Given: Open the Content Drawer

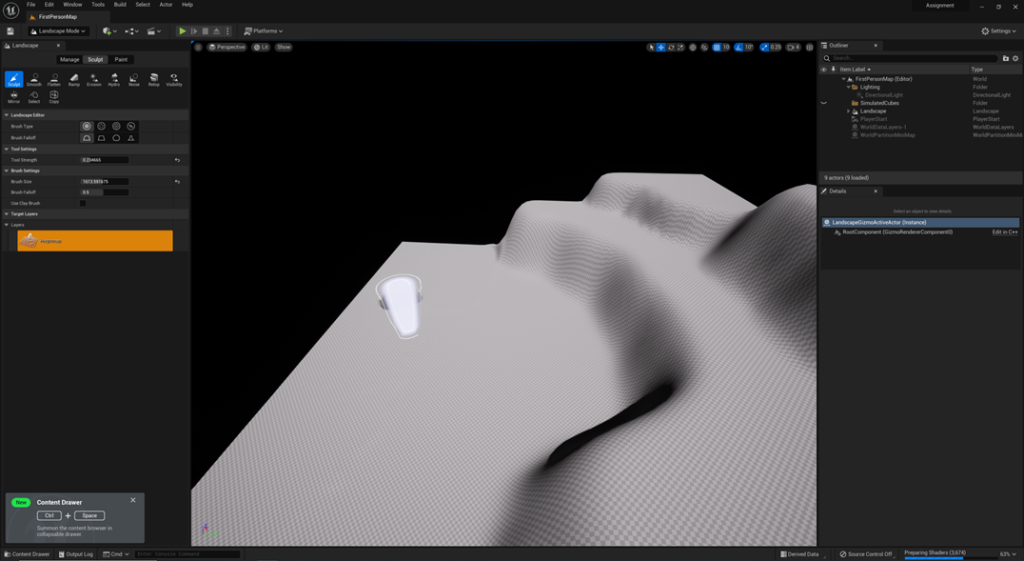Looking at the screenshot, I should [x=27, y=554].
